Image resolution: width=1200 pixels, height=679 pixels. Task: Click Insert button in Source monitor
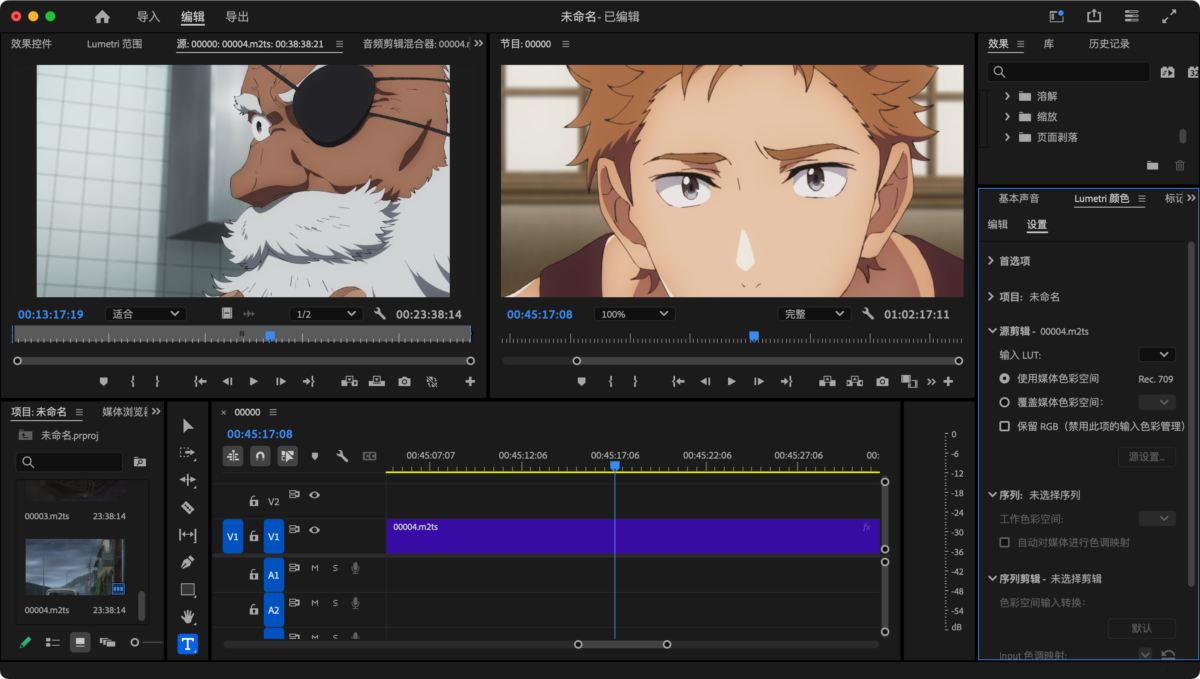point(350,381)
